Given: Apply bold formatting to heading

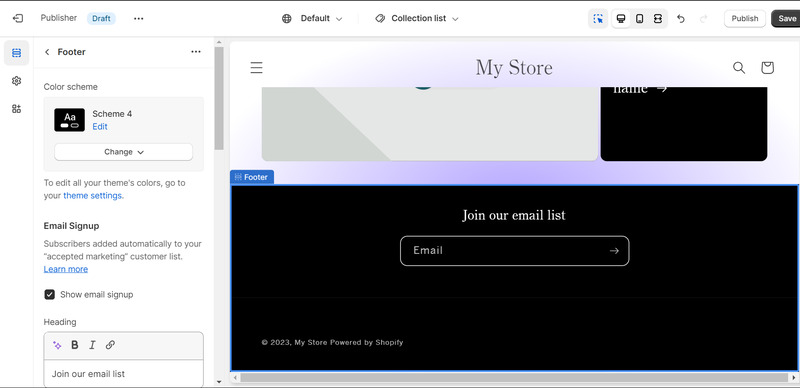Looking at the screenshot, I should (x=74, y=345).
